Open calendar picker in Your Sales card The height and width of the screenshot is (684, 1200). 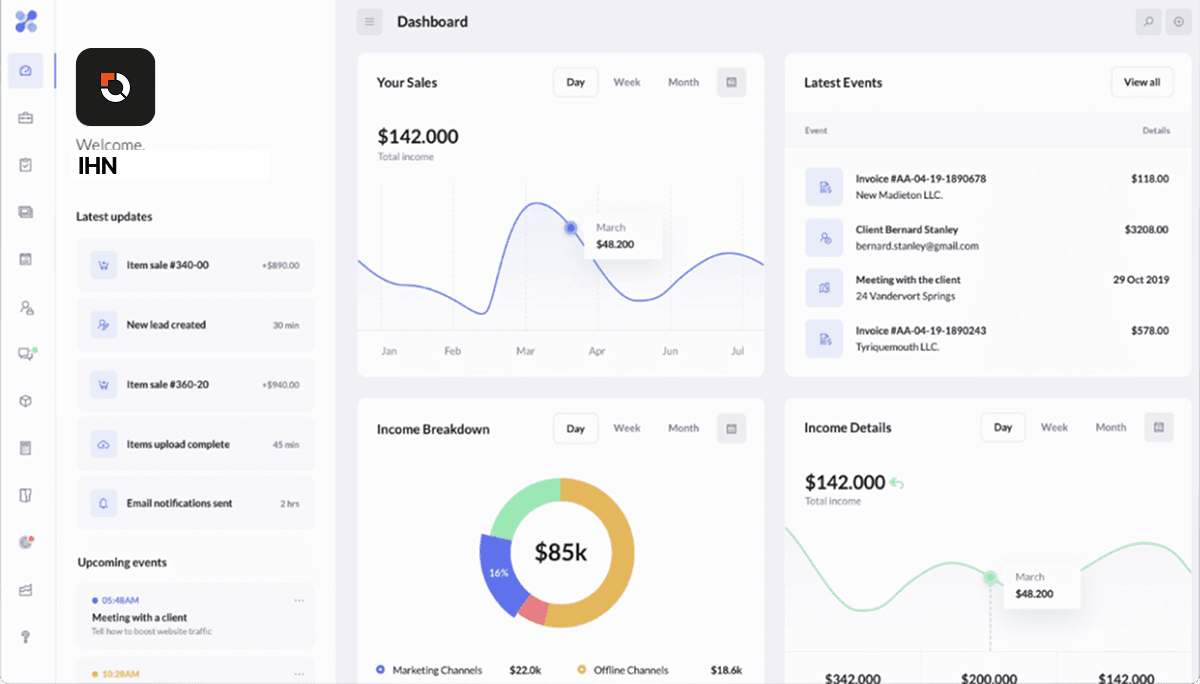pyautogui.click(x=731, y=83)
